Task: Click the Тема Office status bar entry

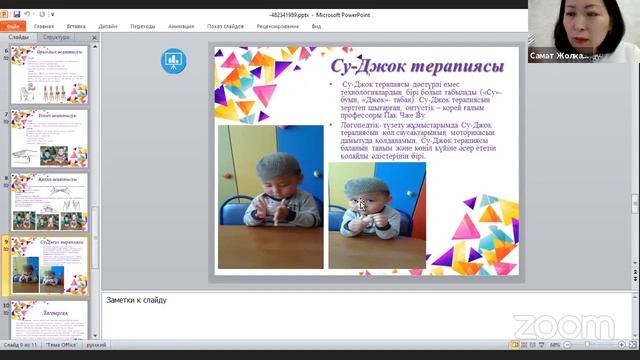Action: click(x=61, y=345)
